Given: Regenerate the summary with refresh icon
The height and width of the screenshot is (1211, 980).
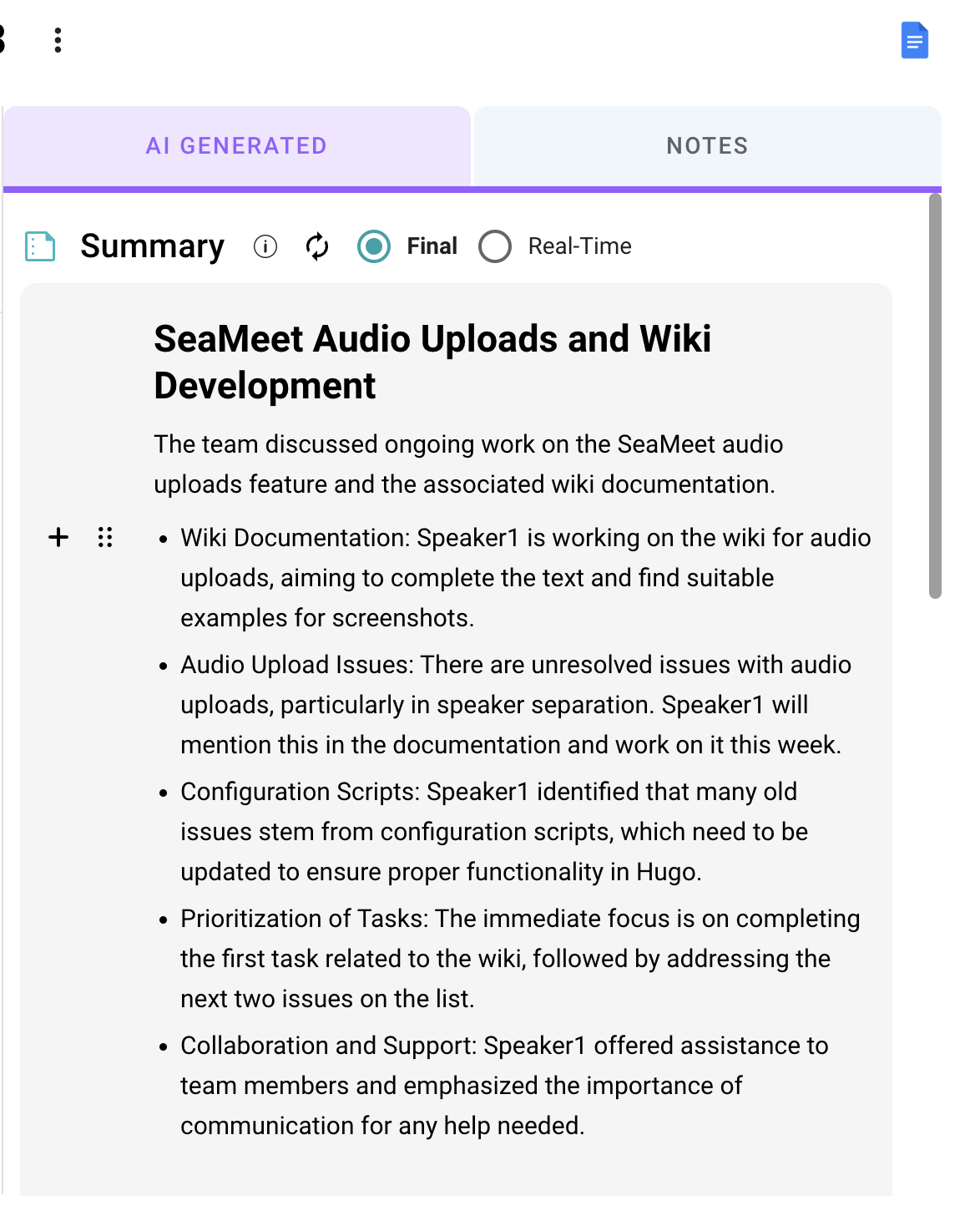Looking at the screenshot, I should click(x=317, y=246).
